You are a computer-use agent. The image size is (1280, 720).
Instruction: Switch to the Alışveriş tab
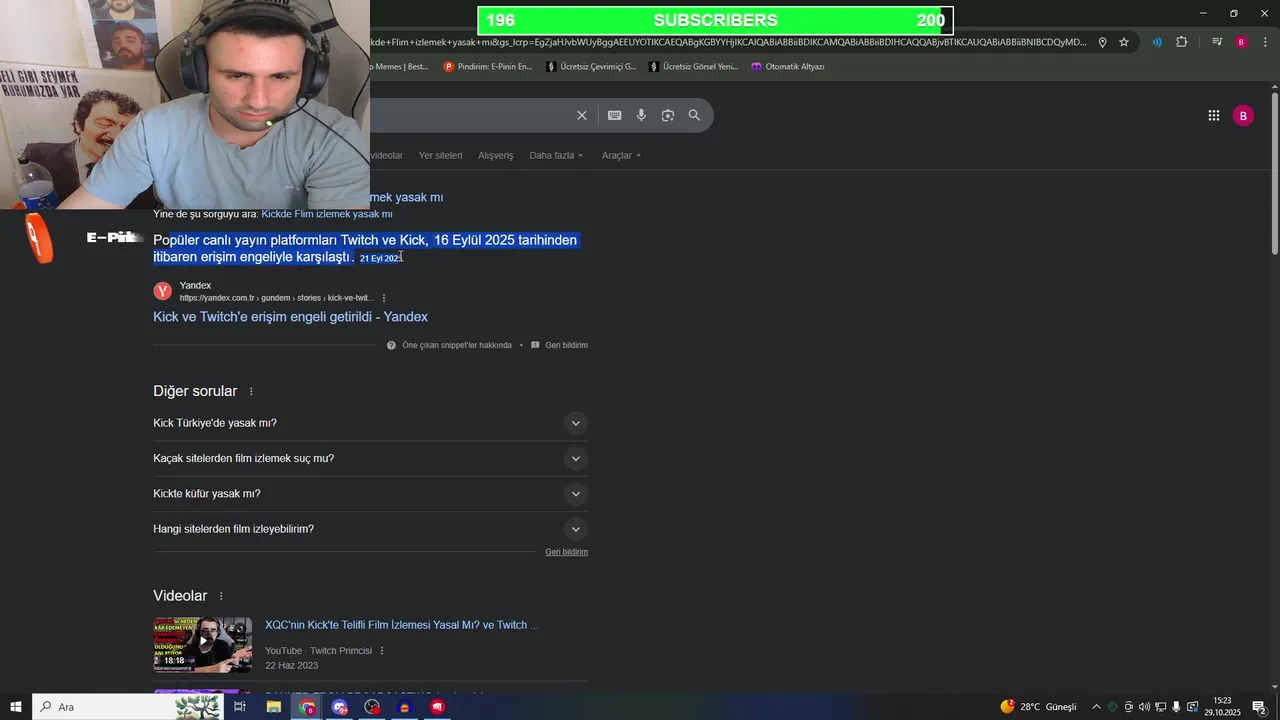[495, 155]
